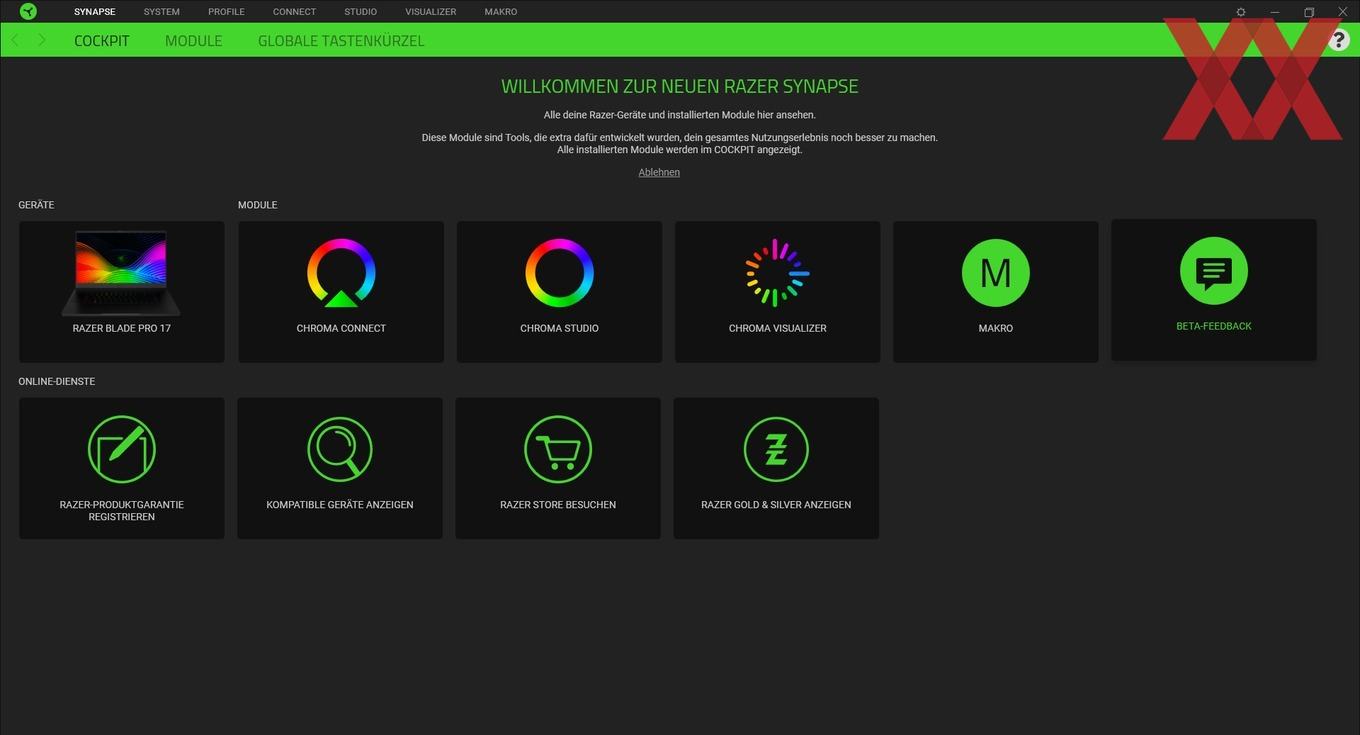This screenshot has width=1360, height=735.
Task: Click the BETA-FEEDBACK label text
Action: (x=1214, y=326)
